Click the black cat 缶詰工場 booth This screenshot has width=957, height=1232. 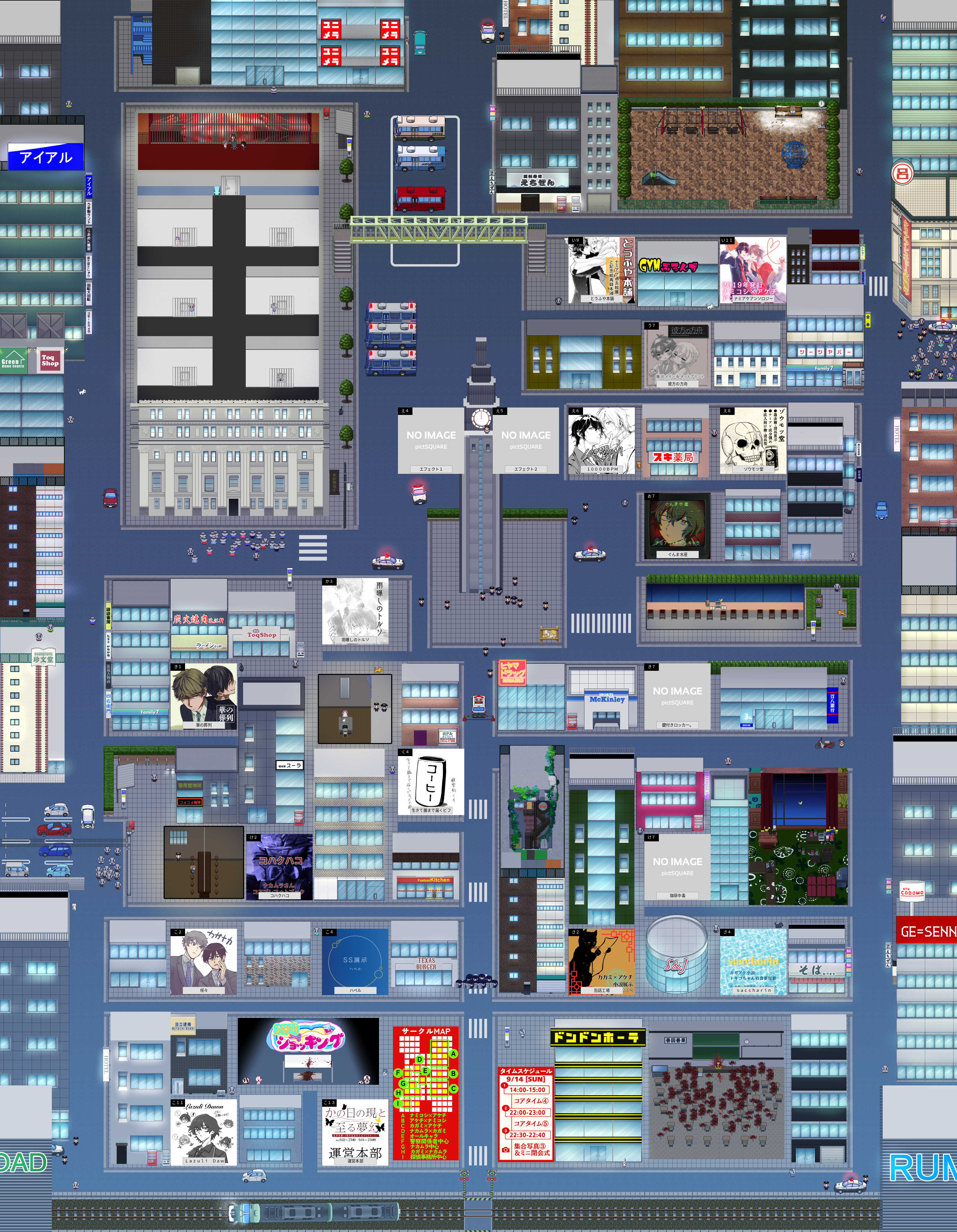click(x=601, y=961)
